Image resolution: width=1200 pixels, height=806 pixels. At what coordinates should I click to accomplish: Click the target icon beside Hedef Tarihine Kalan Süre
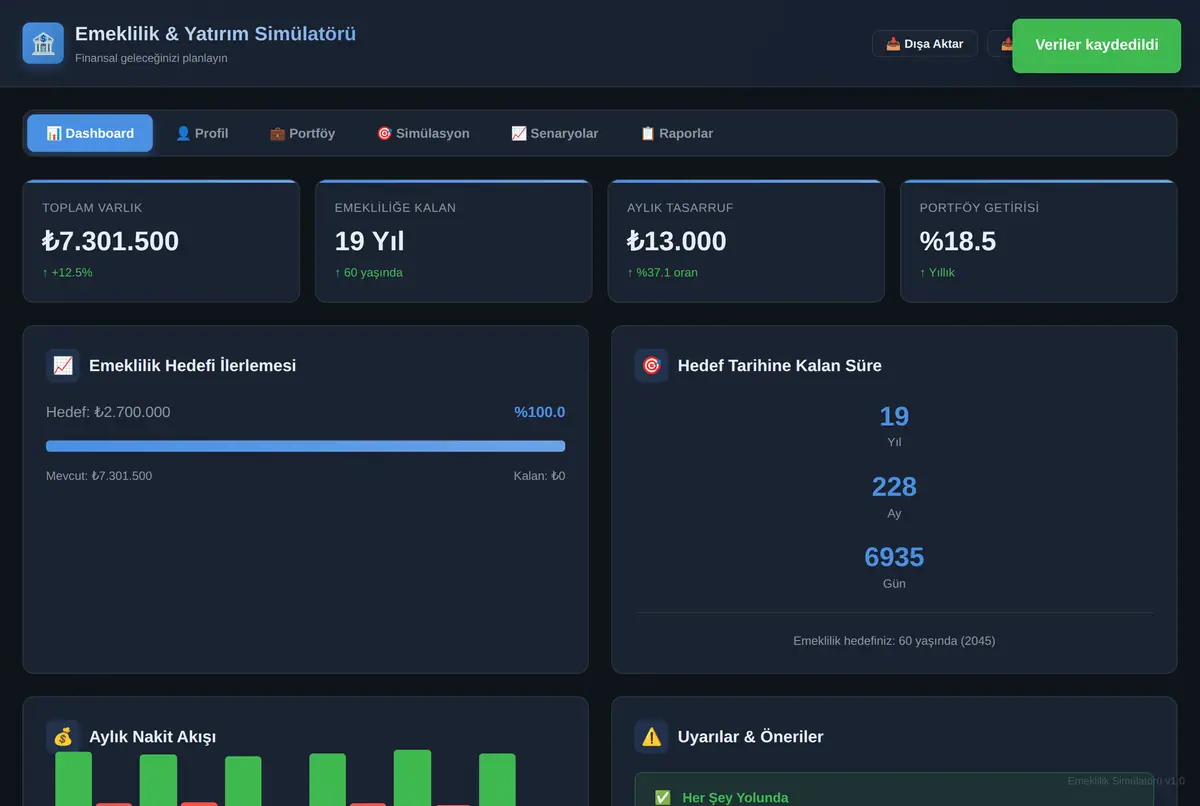pos(651,365)
